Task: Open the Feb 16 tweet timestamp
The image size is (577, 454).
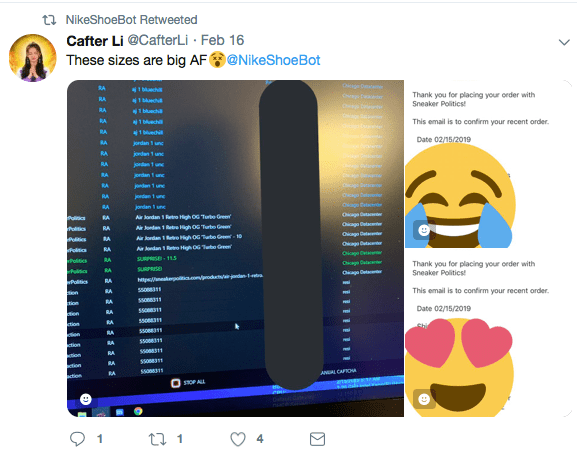Action: pos(222,40)
